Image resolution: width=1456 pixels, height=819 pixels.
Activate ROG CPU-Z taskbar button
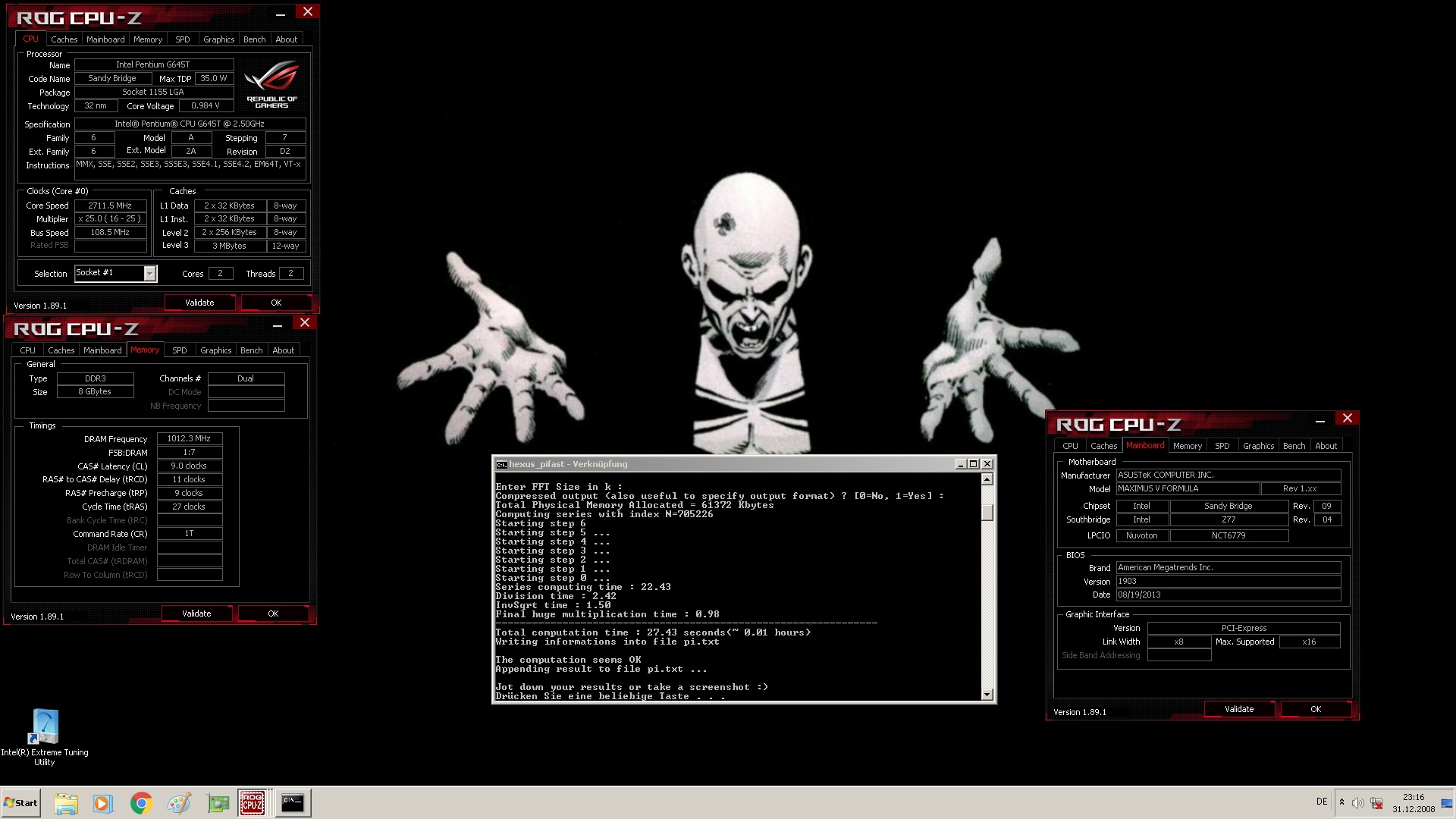coord(253,803)
